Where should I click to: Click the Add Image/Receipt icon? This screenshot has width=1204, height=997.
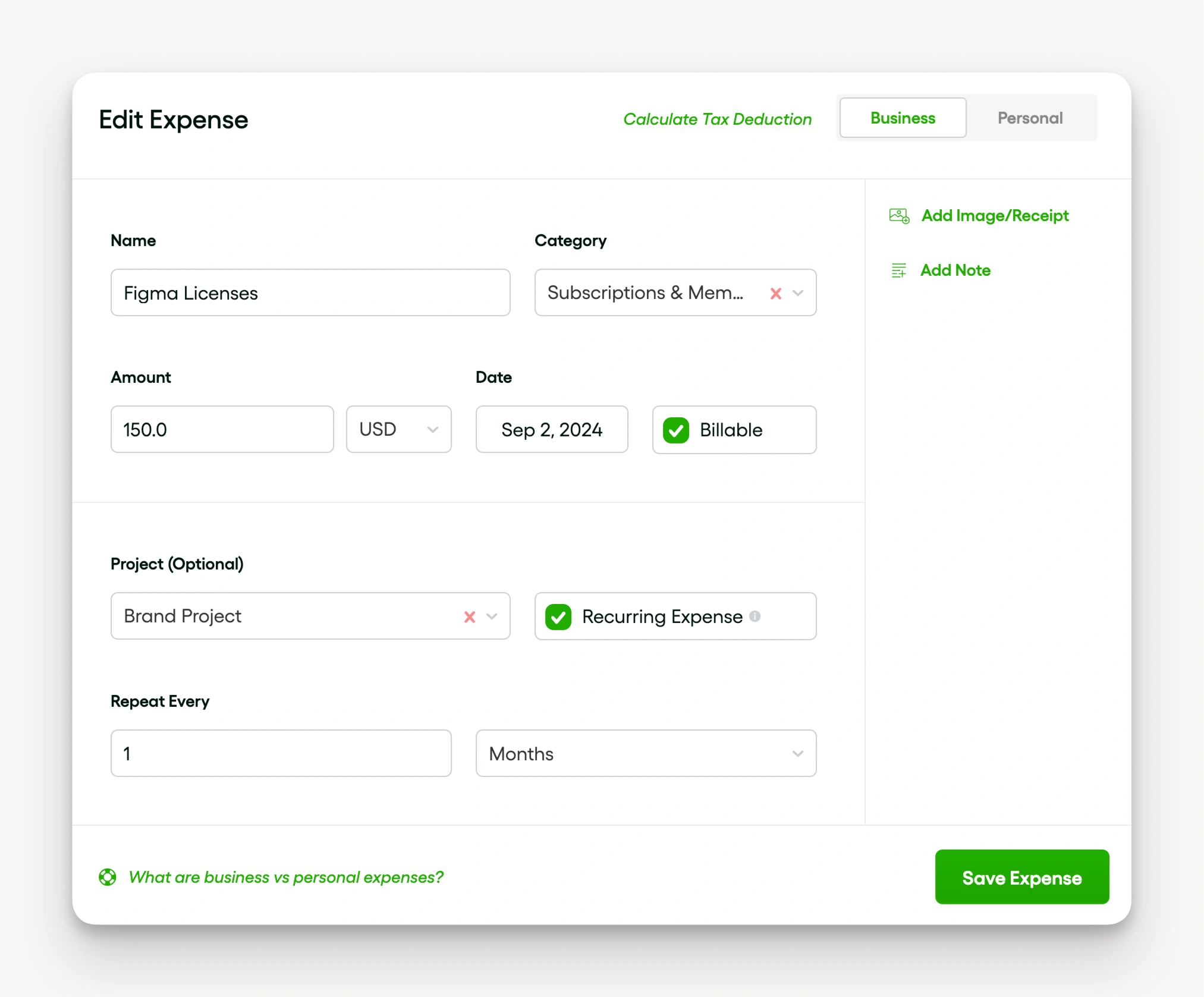(x=899, y=216)
